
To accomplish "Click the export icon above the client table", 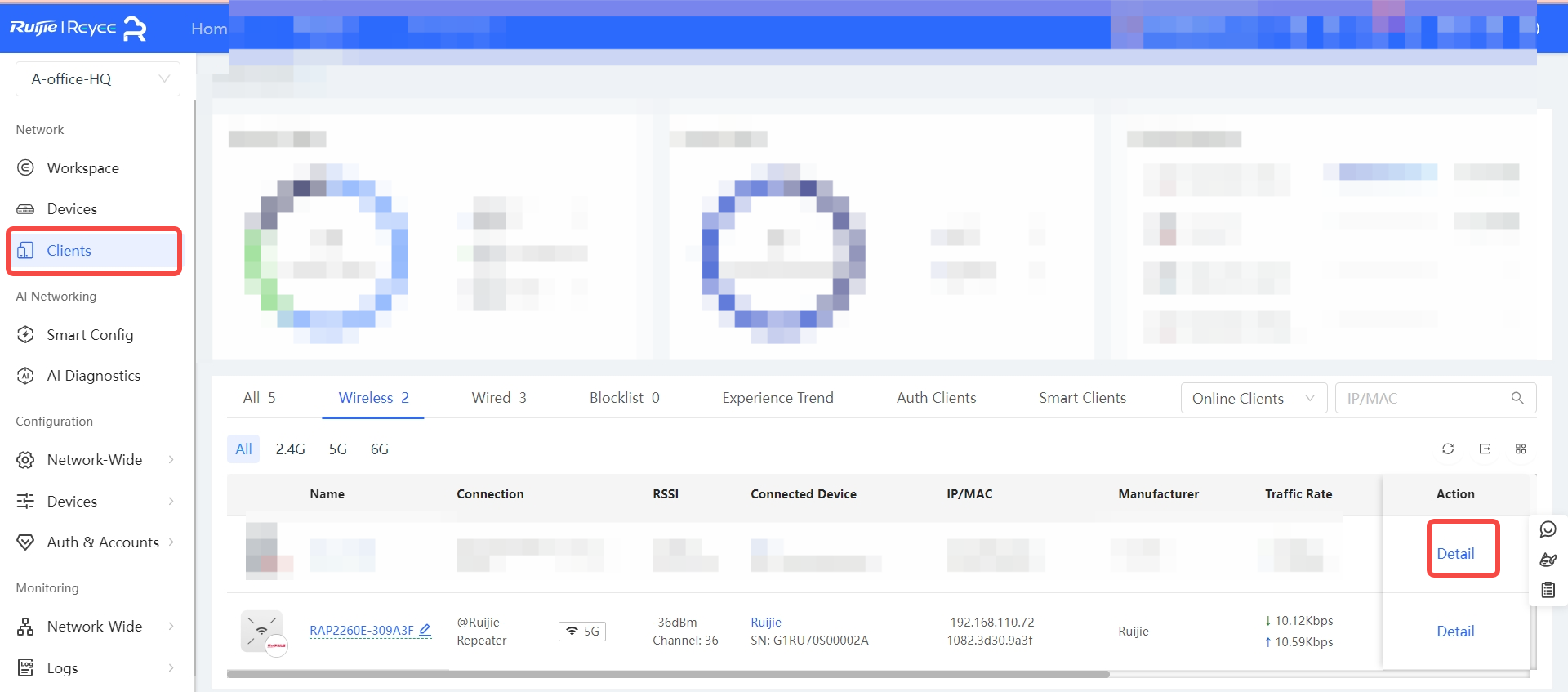I will 1485,449.
